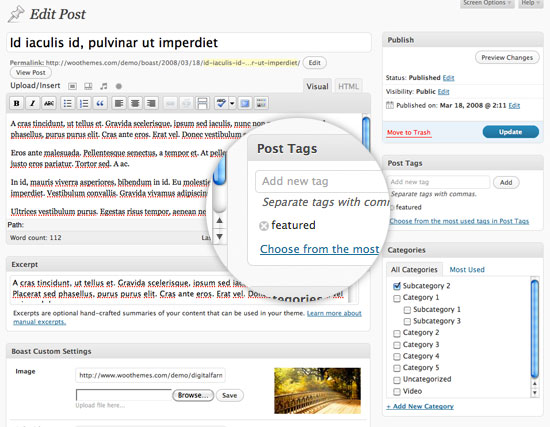550x427 pixels.
Task: Click the Add new tag input field
Action: pyautogui.click(x=439, y=182)
